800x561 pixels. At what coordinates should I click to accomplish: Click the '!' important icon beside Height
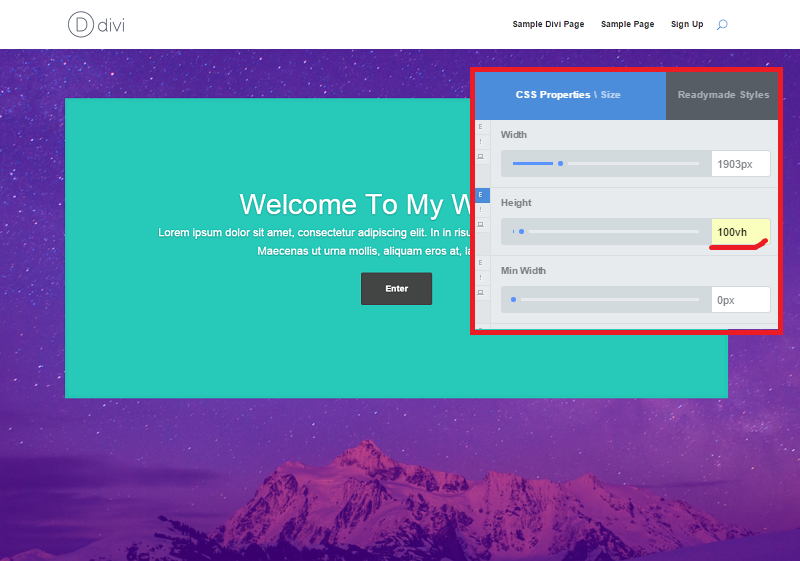tap(481, 210)
